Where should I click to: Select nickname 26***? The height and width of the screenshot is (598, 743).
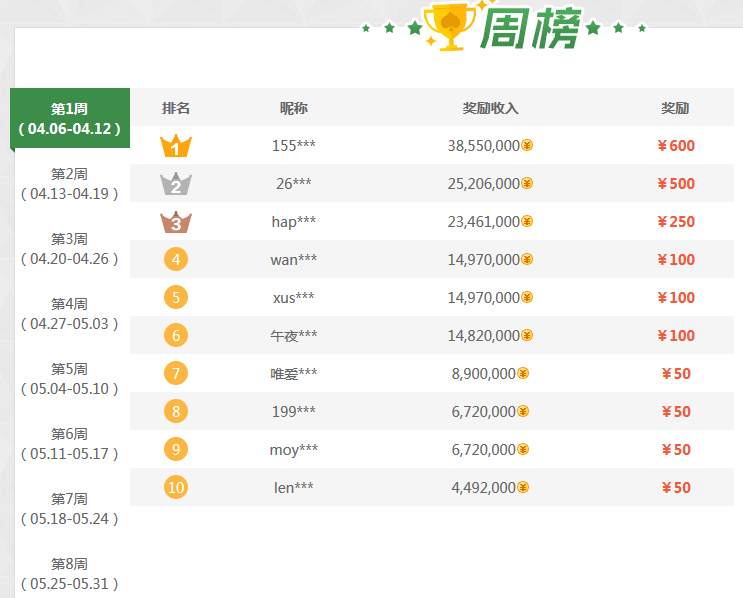(294, 183)
